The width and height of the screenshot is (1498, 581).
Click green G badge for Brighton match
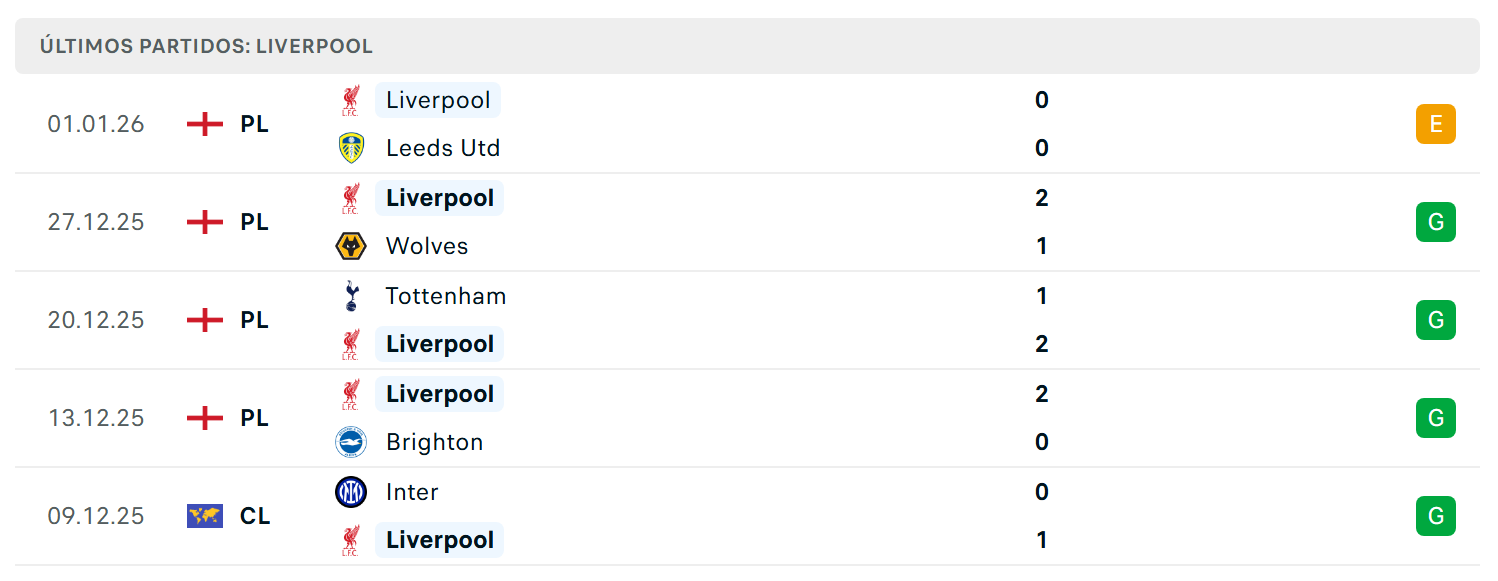pos(1436,418)
